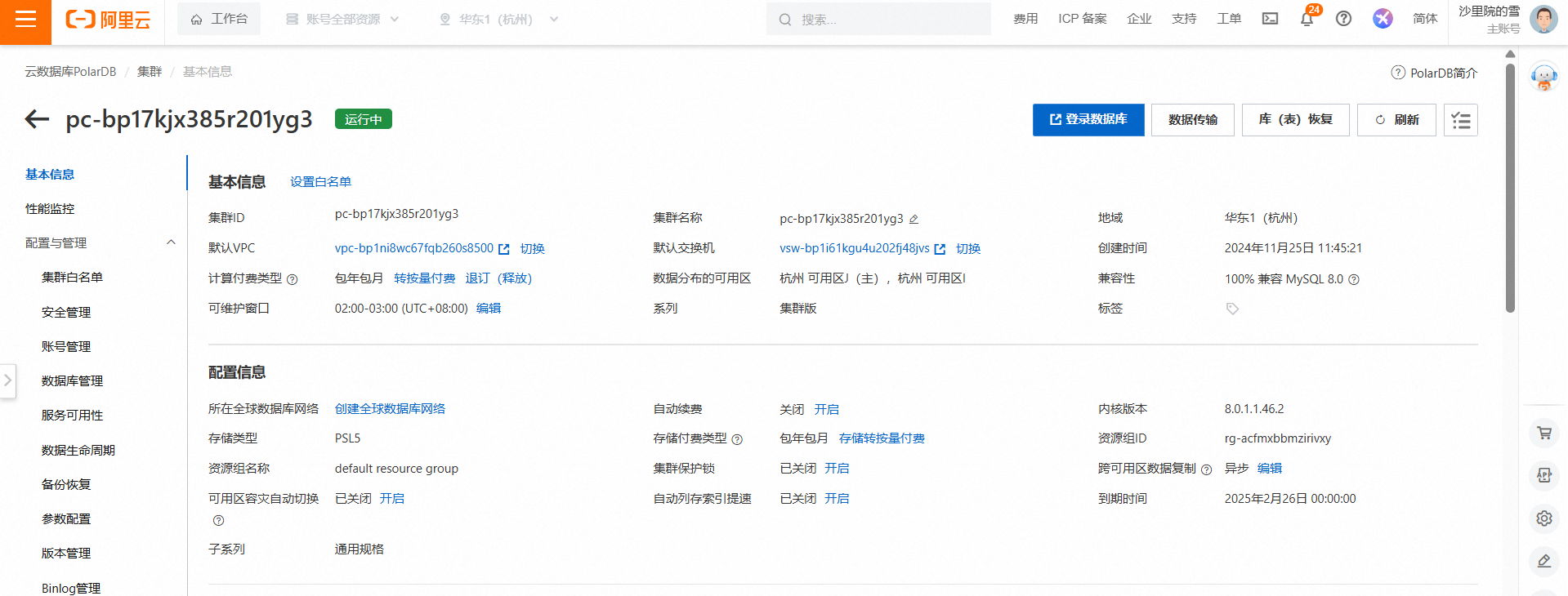Switch language via 简体
The width and height of the screenshot is (1568, 596).
[x=1425, y=19]
